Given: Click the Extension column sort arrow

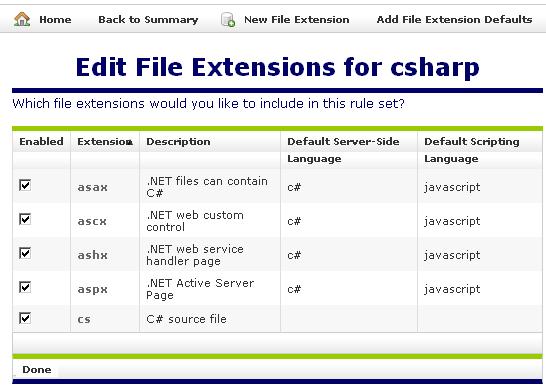Looking at the screenshot, I should (x=130, y=142).
